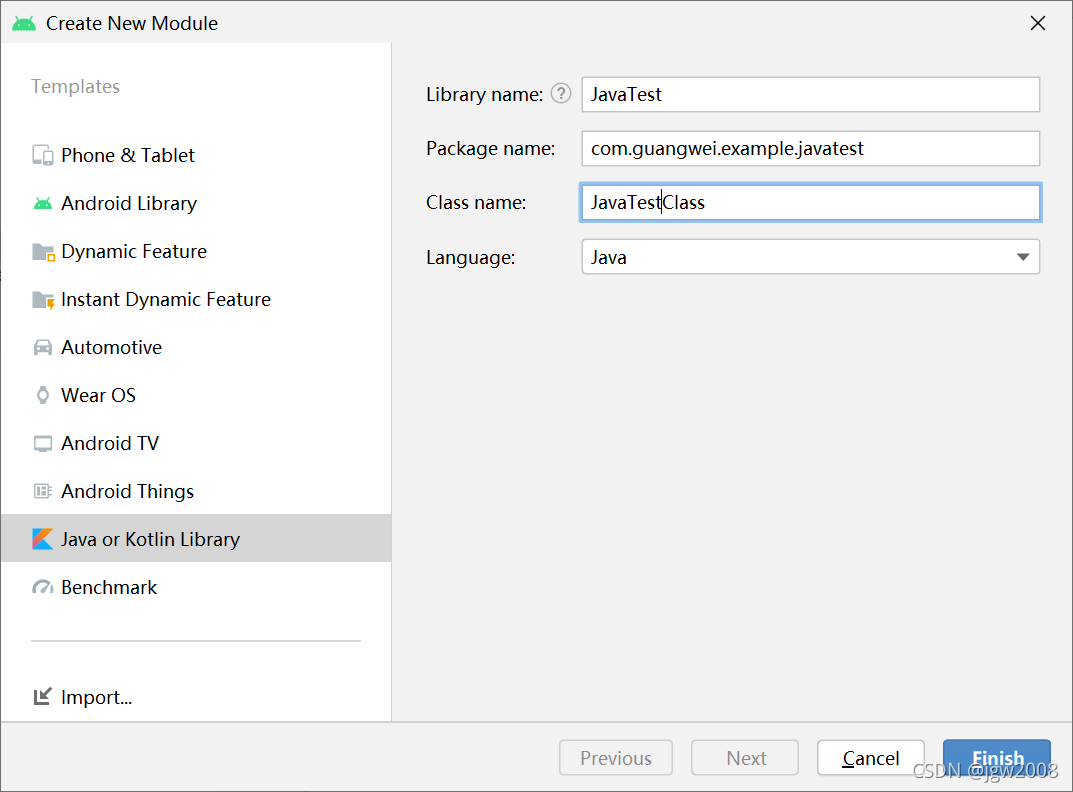The image size is (1073, 792).
Task: Click the Phone & Tablet template icon
Action: (x=43, y=155)
